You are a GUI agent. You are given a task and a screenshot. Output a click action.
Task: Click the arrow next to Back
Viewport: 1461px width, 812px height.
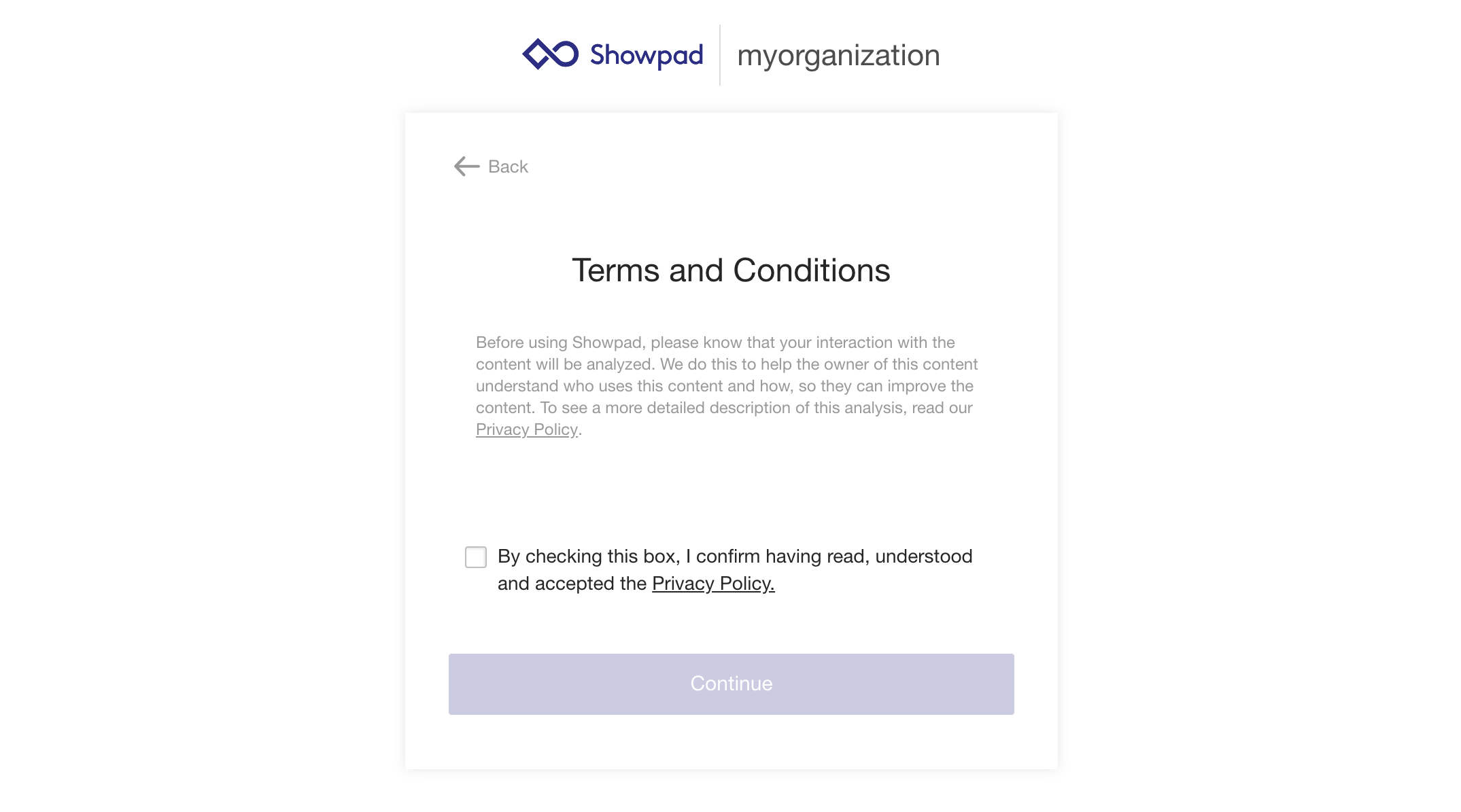point(466,166)
